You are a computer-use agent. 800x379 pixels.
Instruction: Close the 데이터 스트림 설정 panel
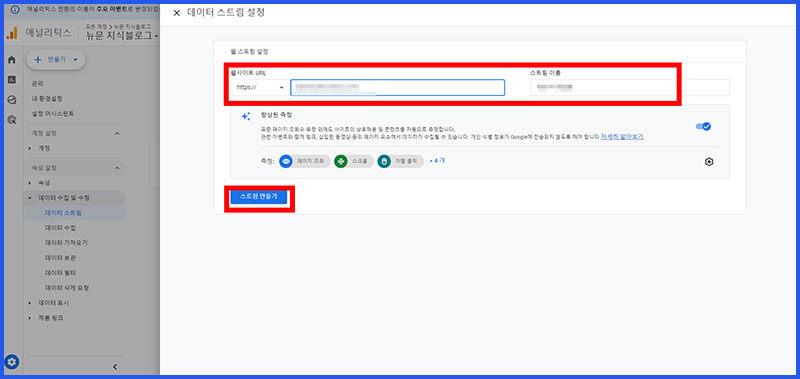[x=177, y=13]
